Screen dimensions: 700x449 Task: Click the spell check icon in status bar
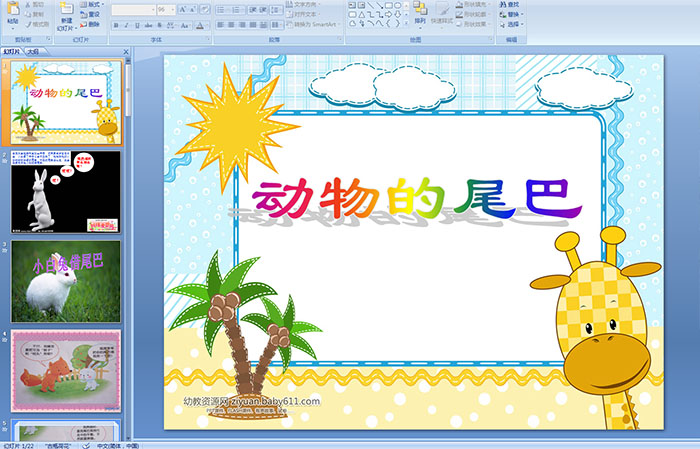point(86,444)
